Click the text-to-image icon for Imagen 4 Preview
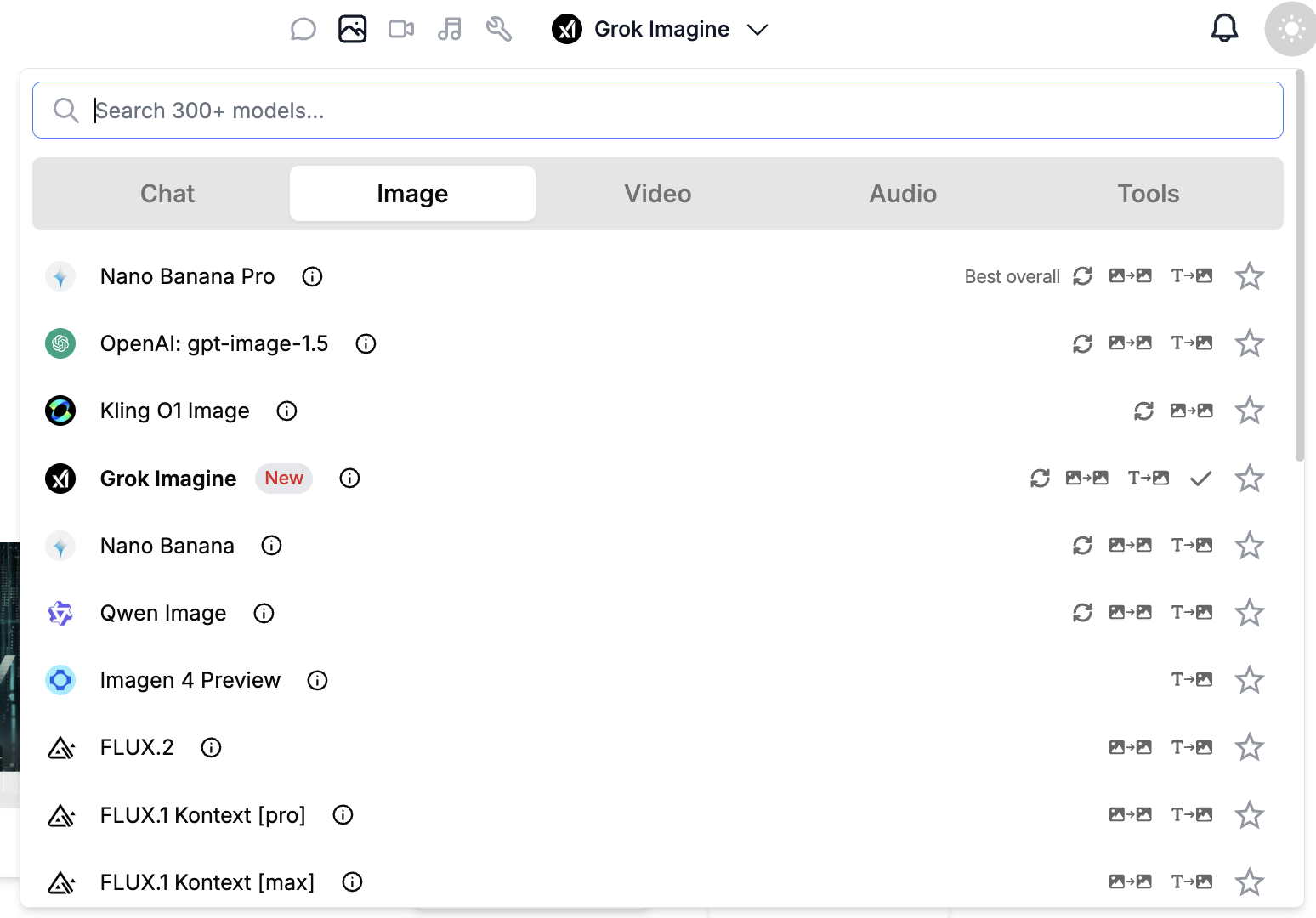Viewport: 1316px width, 918px height. click(x=1192, y=679)
